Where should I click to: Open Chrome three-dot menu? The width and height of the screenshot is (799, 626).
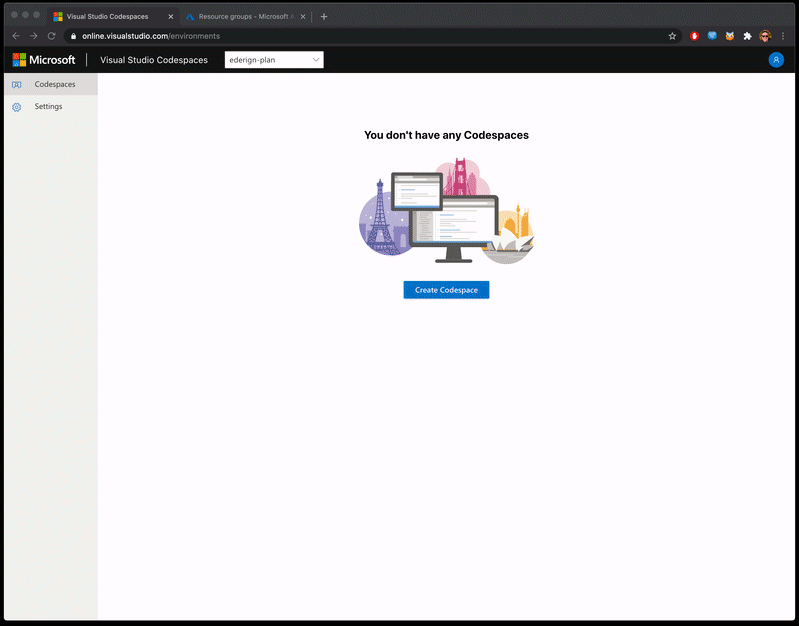pyautogui.click(x=783, y=36)
